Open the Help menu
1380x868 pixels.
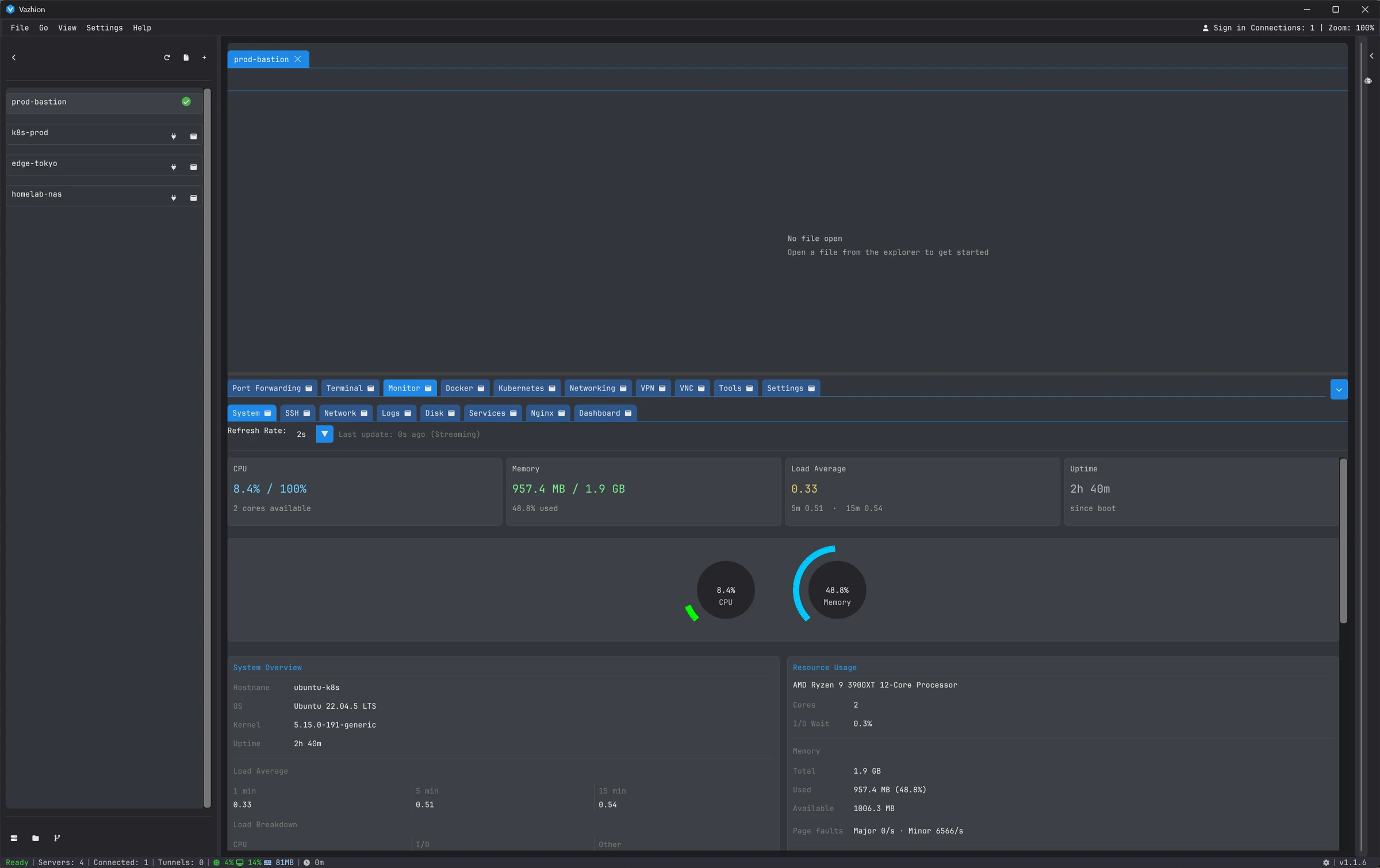tap(142, 28)
